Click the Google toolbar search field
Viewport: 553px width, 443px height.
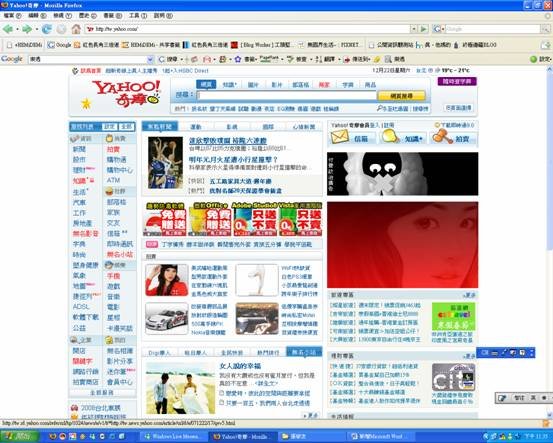tap(87, 59)
